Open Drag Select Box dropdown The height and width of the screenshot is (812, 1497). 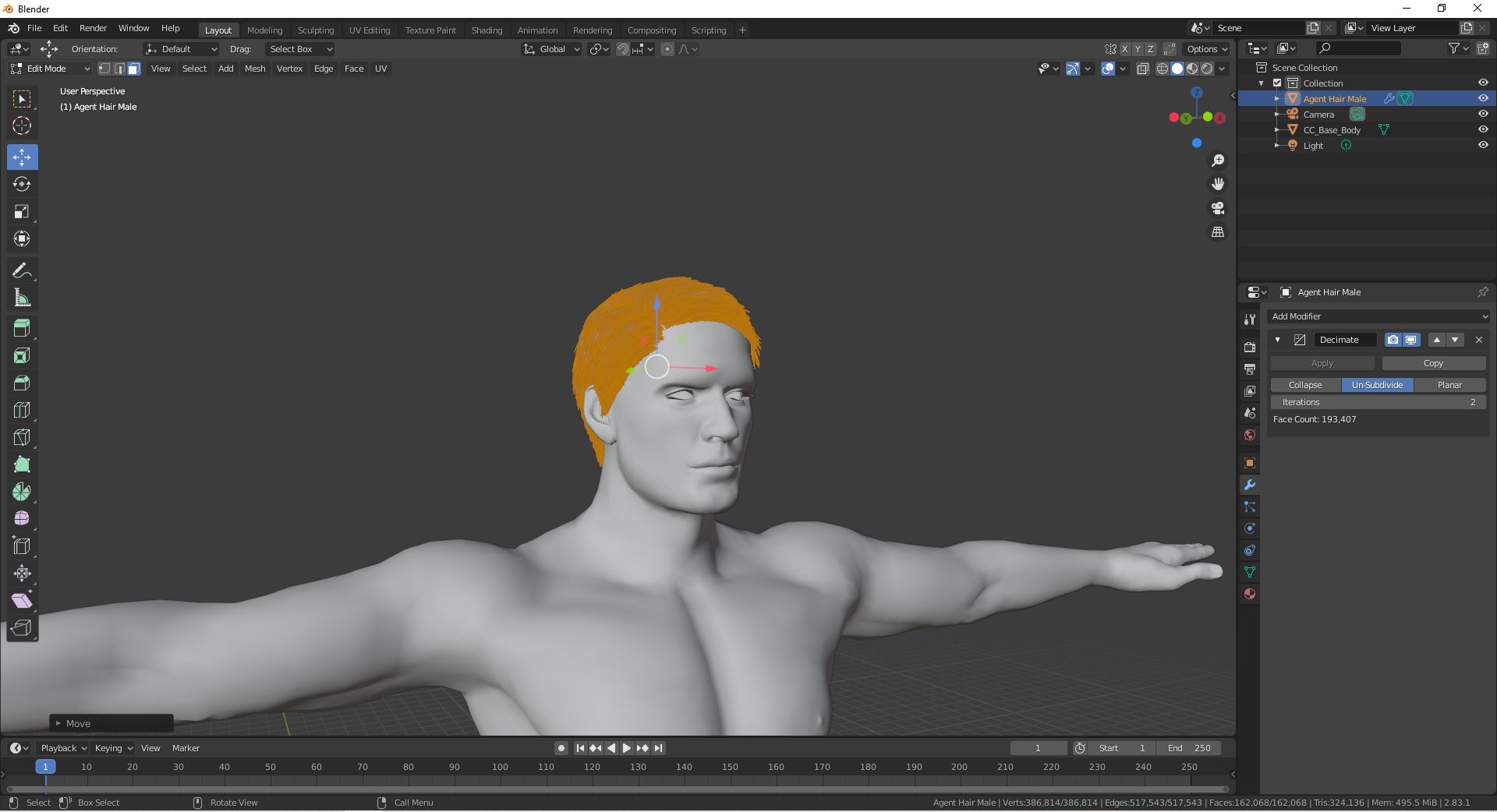299,49
